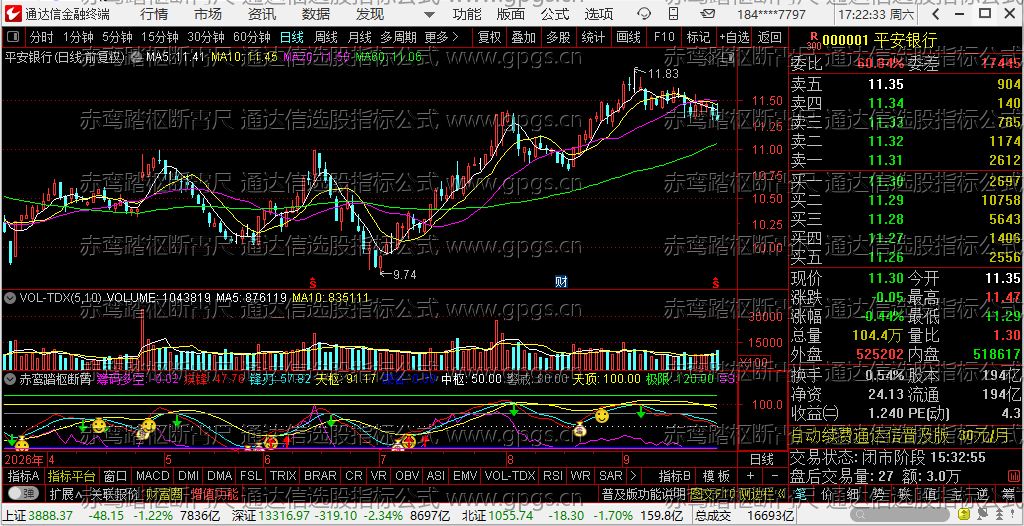Image resolution: width=1024 pixels, height=526 pixels.
Task: Add stock with +自选 button
Action: pos(734,37)
